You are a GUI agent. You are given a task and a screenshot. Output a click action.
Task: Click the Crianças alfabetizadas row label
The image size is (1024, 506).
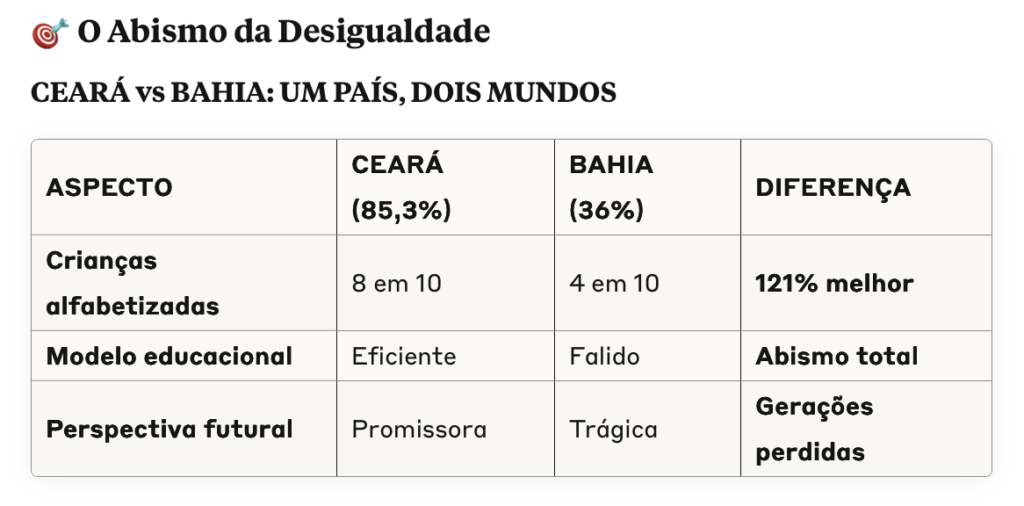coord(133,283)
